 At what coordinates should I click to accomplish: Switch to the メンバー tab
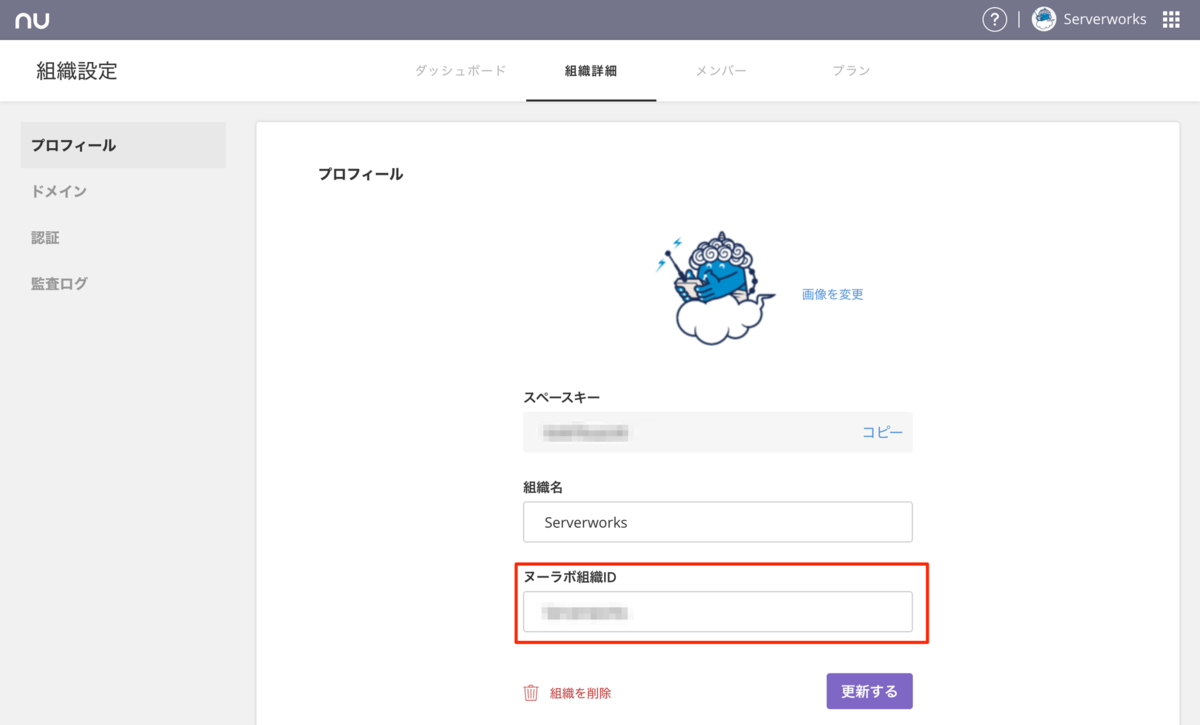[x=720, y=70]
